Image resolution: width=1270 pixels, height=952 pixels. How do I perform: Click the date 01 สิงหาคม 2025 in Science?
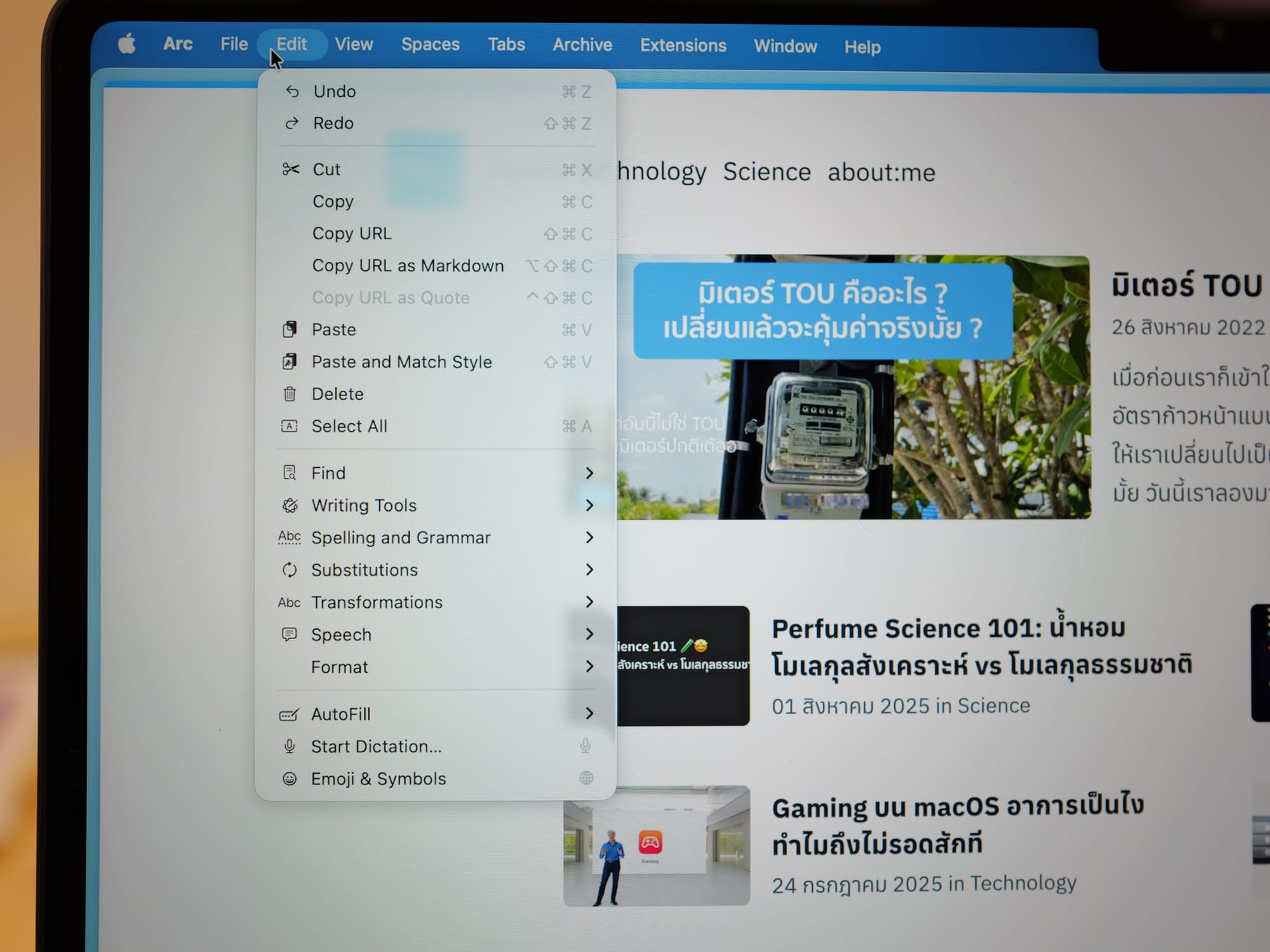coord(900,706)
